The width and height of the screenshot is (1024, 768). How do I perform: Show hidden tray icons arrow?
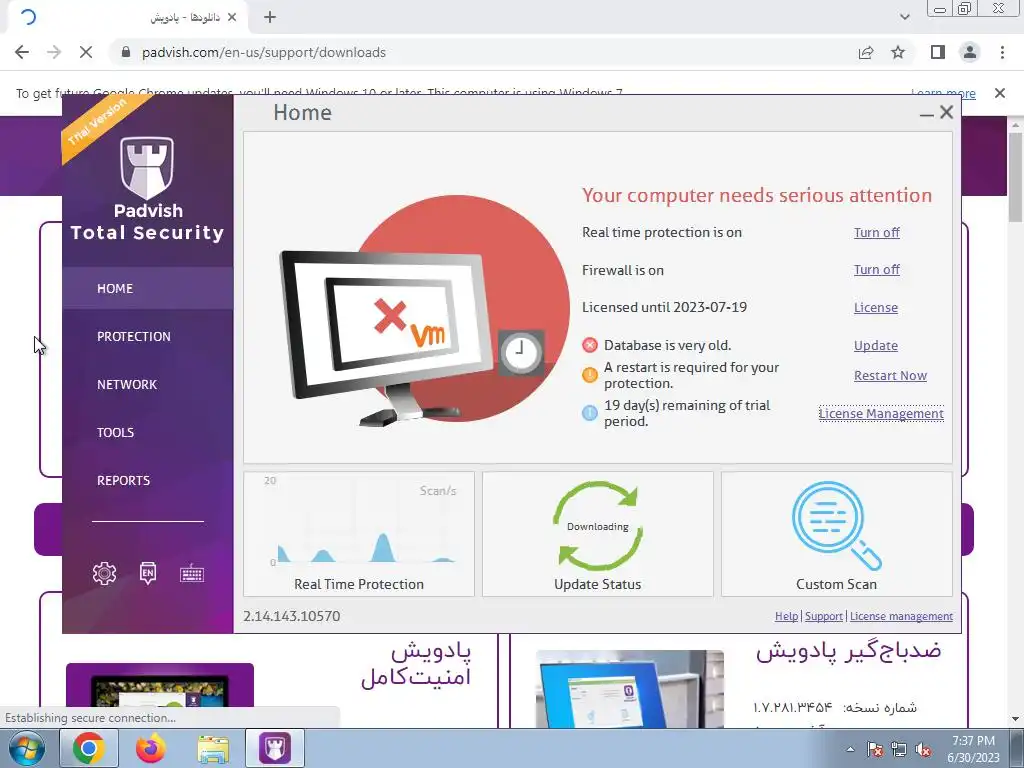click(850, 750)
